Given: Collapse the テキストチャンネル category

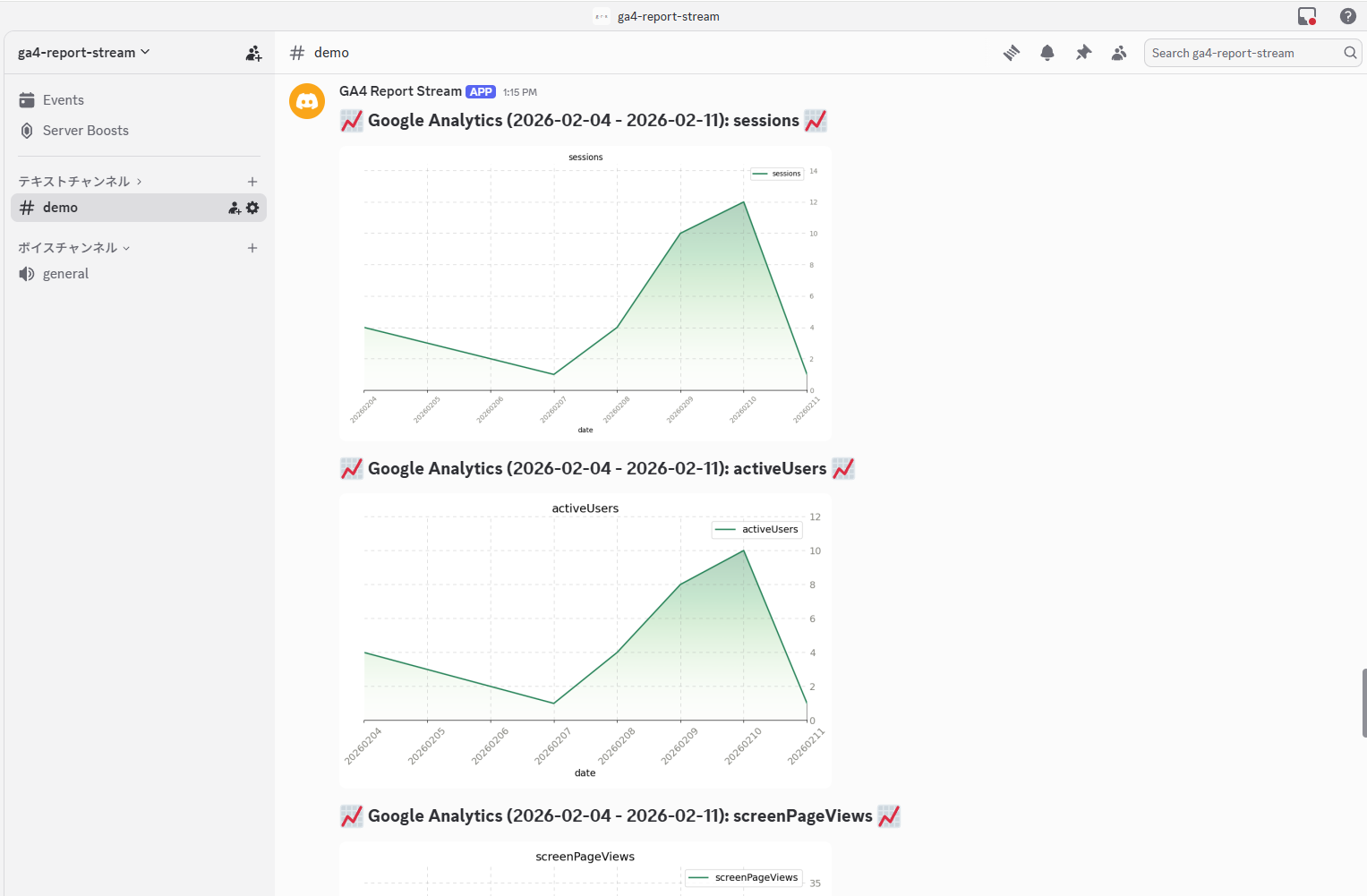Looking at the screenshot, I should (x=80, y=181).
